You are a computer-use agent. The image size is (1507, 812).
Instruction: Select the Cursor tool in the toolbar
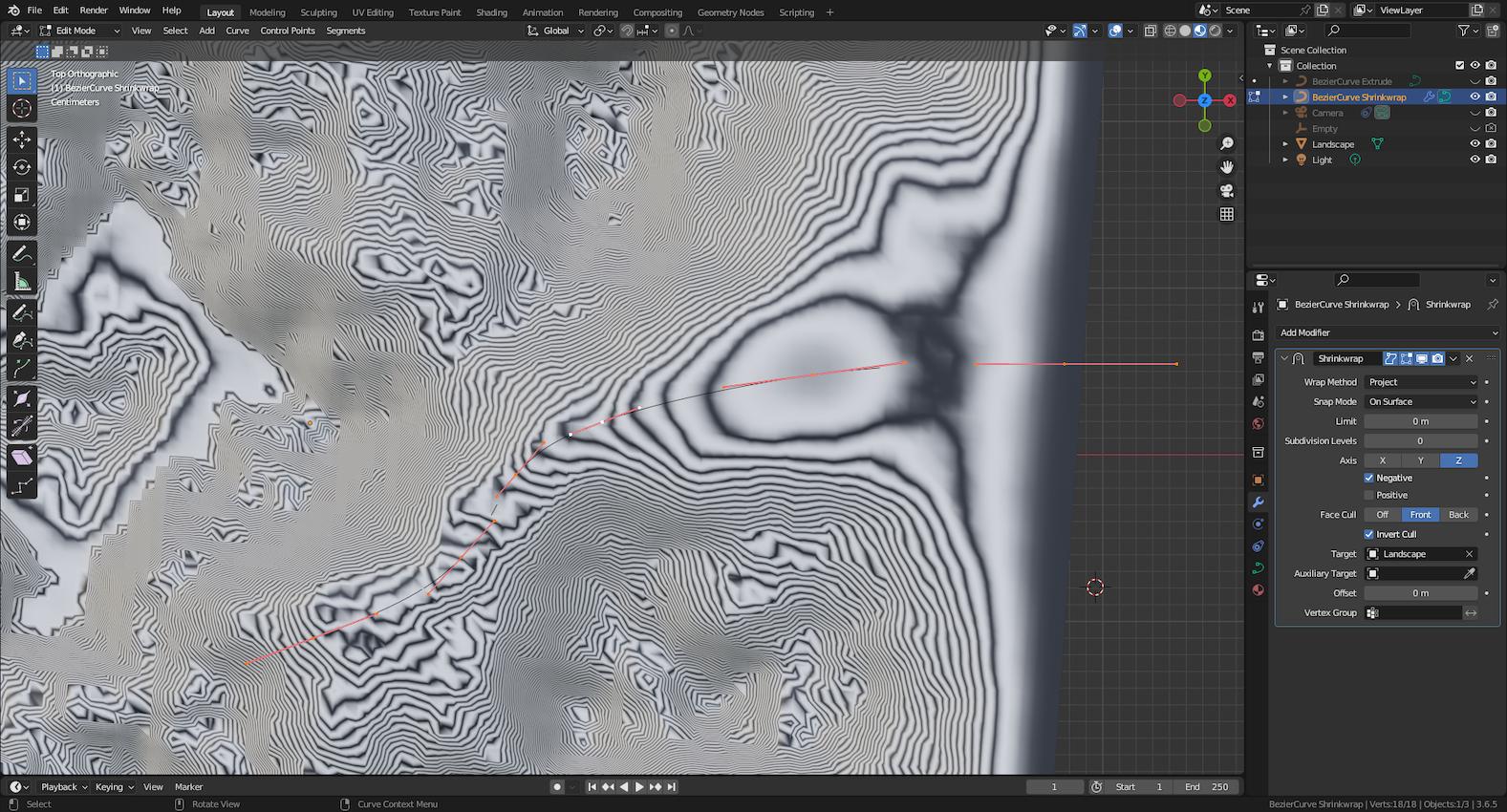(21, 108)
